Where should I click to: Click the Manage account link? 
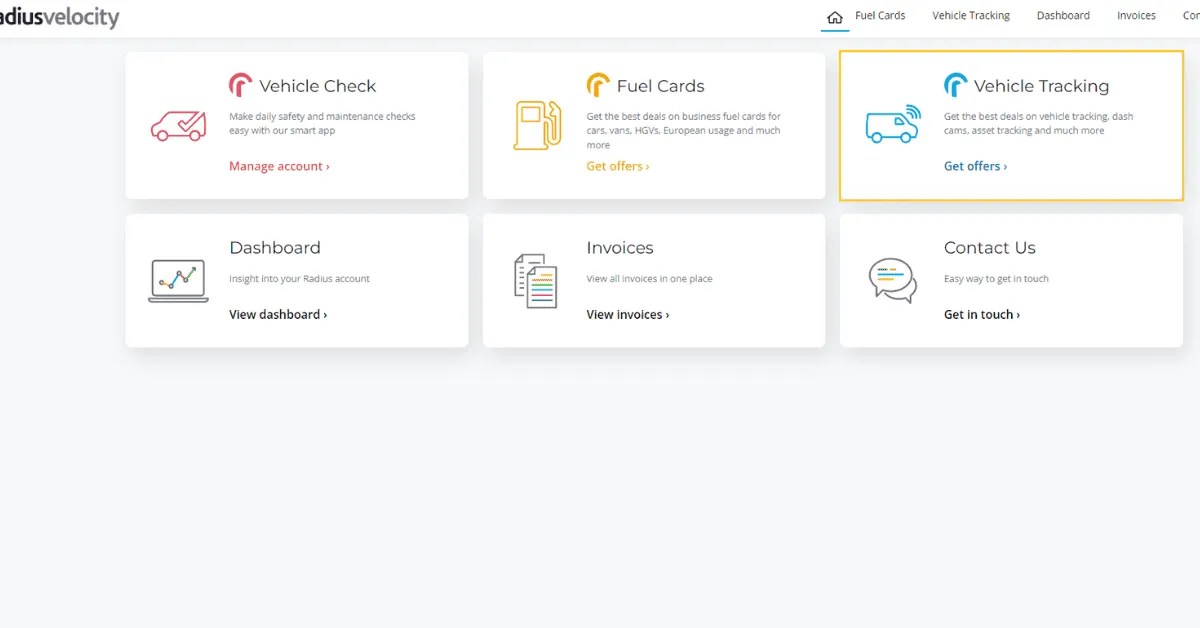279,166
